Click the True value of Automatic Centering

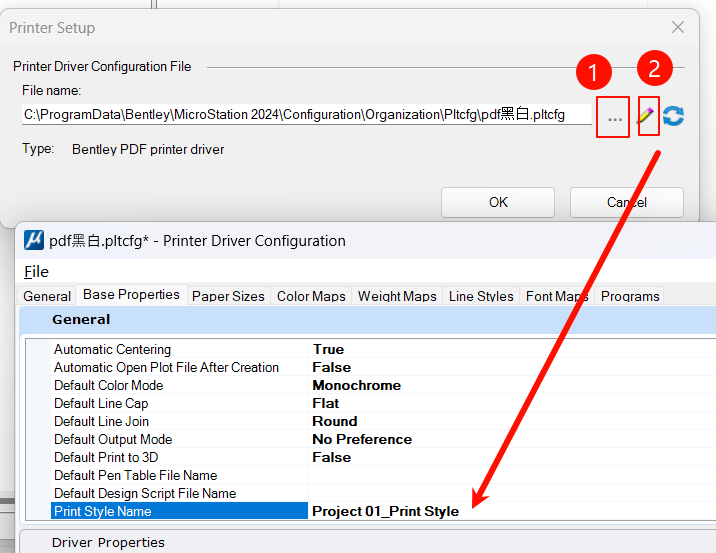click(x=328, y=349)
